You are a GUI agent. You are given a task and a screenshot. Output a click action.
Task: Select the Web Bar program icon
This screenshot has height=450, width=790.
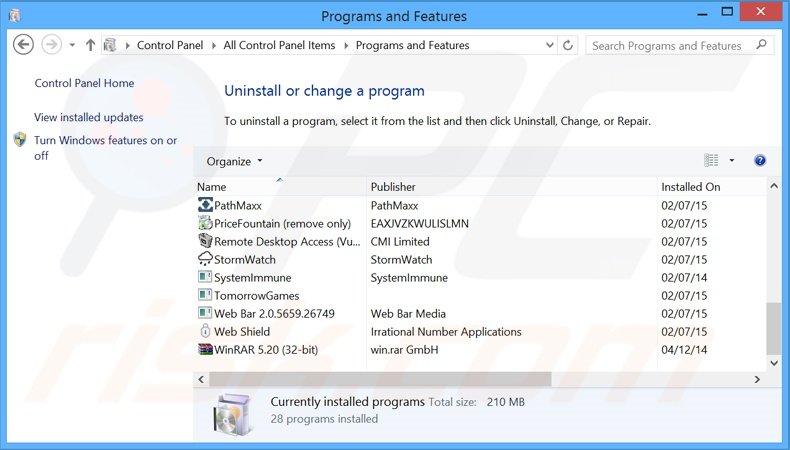pyautogui.click(x=205, y=313)
